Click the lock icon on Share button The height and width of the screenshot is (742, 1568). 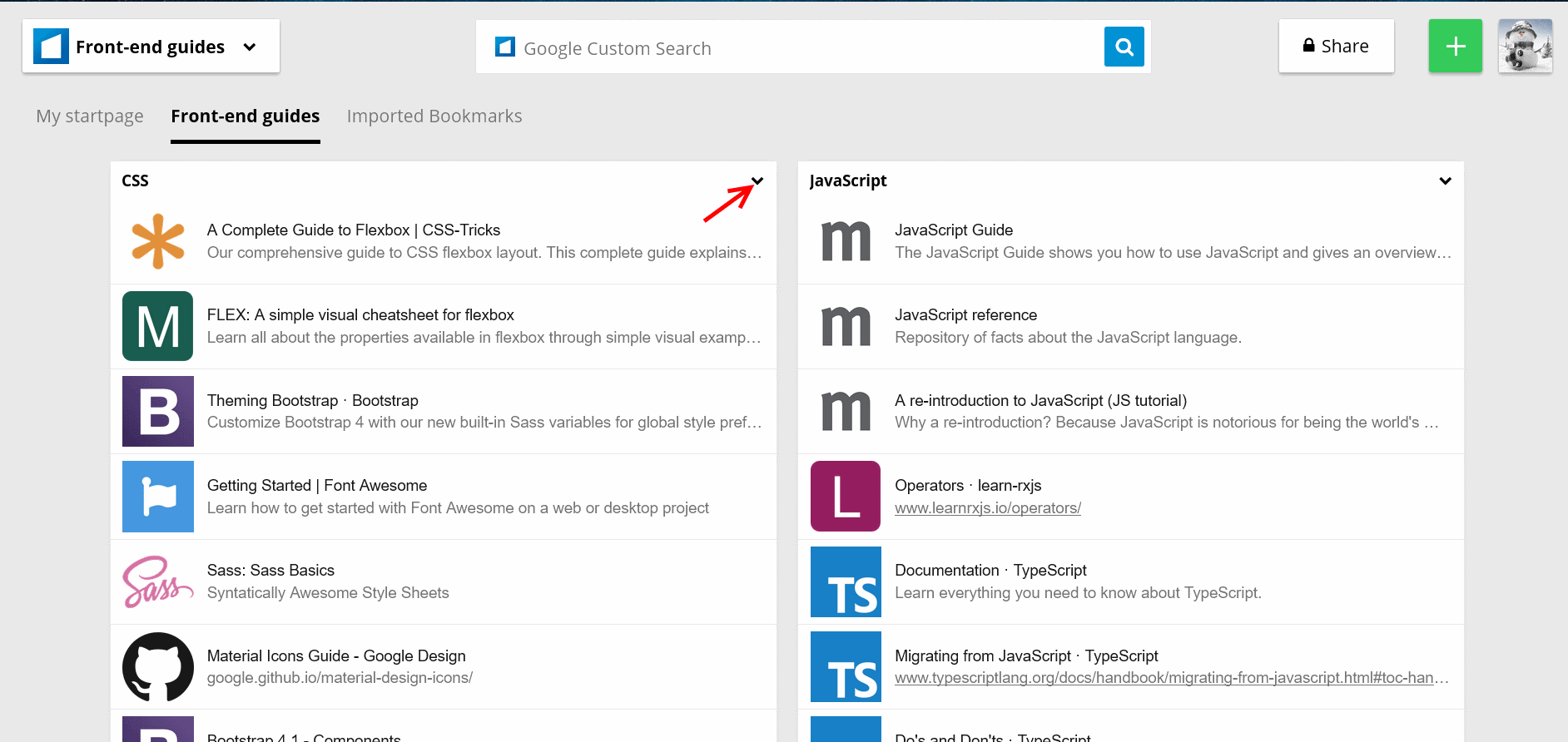[x=1309, y=45]
